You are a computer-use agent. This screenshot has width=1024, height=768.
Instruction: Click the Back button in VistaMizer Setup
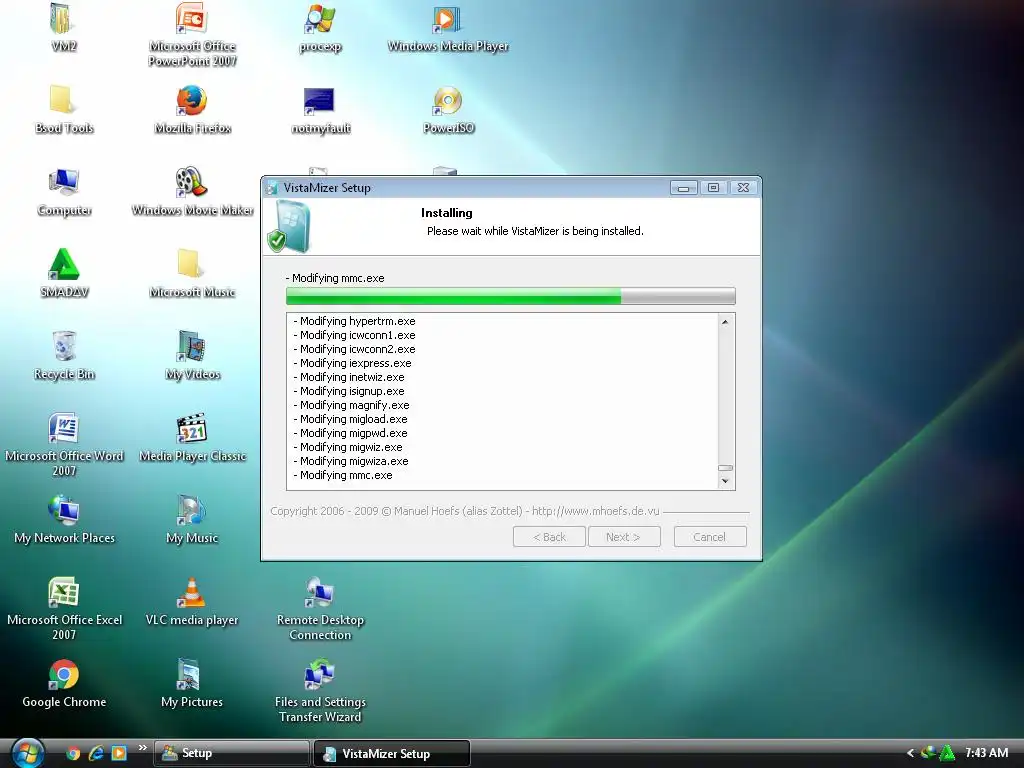pos(549,537)
